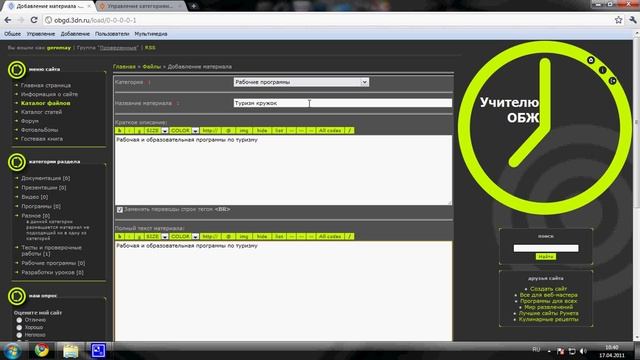
Task: Open the Категория dropdown showing Рабочие программы
Action: tap(301, 82)
